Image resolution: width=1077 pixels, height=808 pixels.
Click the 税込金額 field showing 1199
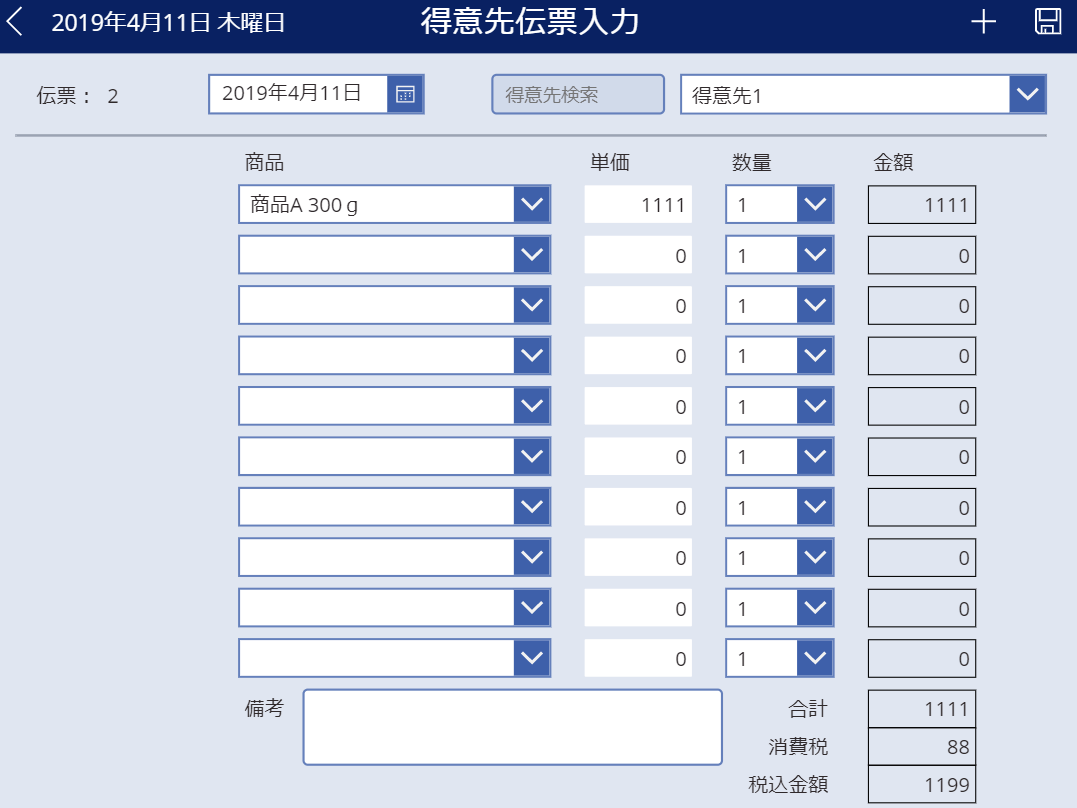921,785
